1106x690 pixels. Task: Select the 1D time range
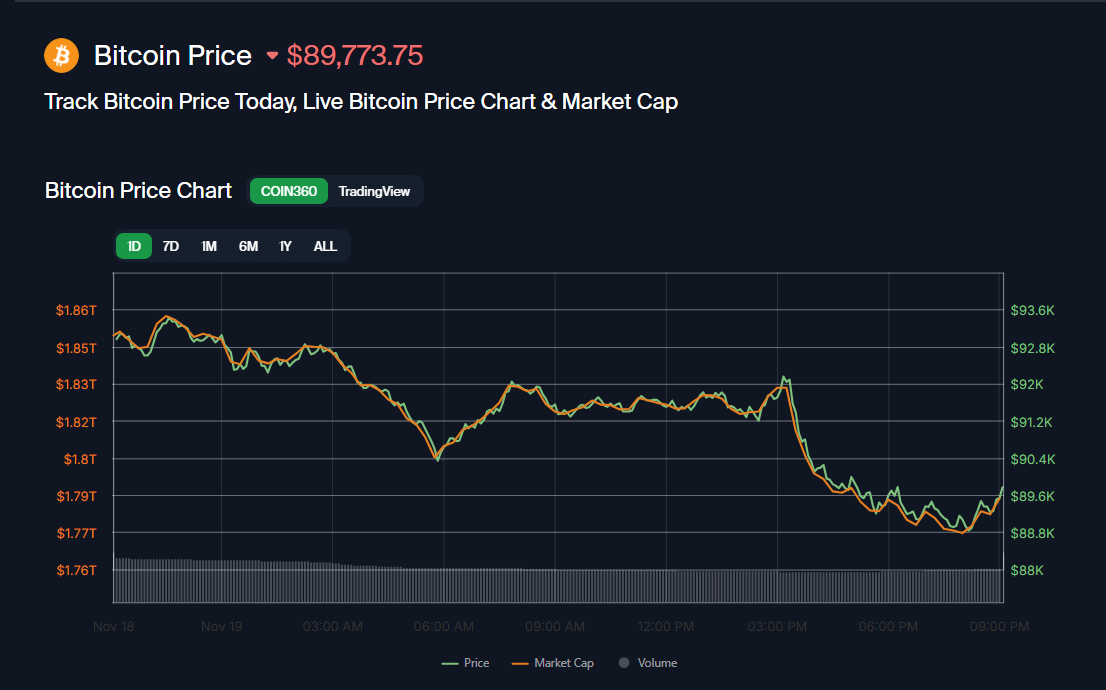(134, 246)
